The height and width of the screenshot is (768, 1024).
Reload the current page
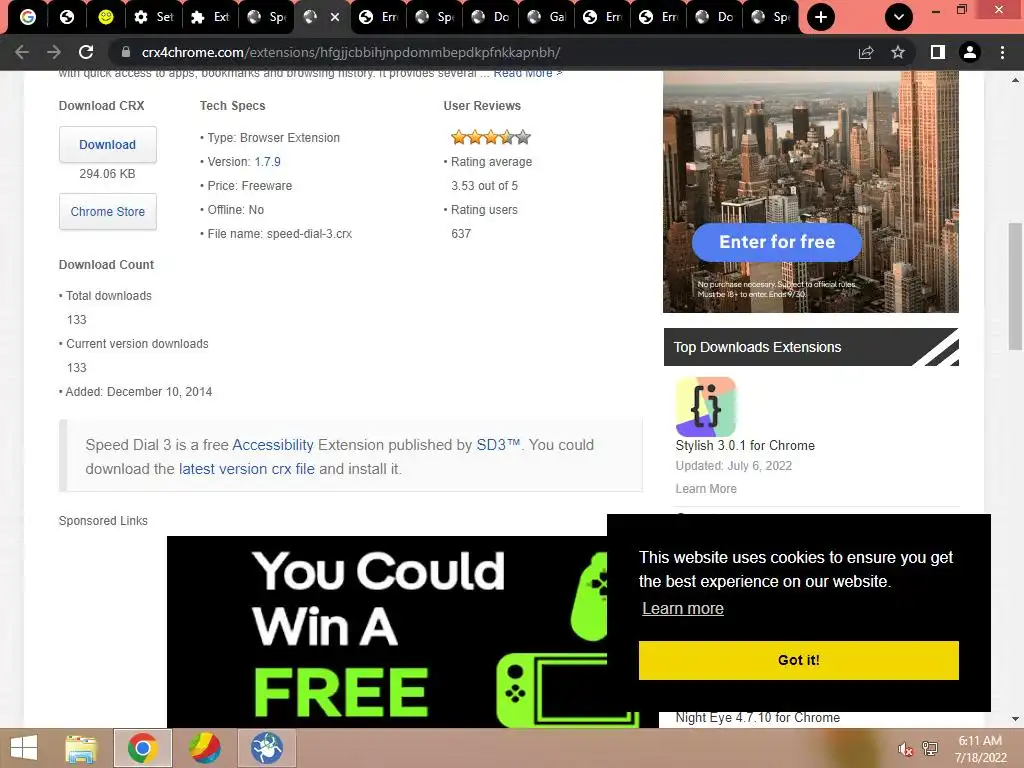[x=86, y=52]
